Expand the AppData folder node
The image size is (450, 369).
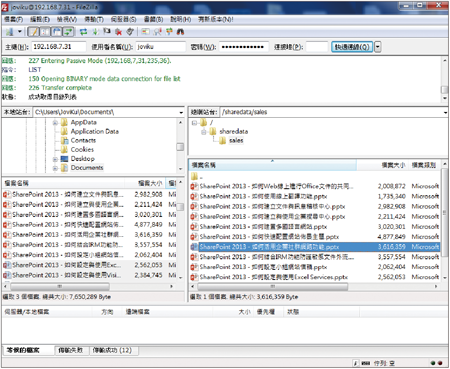click(55, 123)
